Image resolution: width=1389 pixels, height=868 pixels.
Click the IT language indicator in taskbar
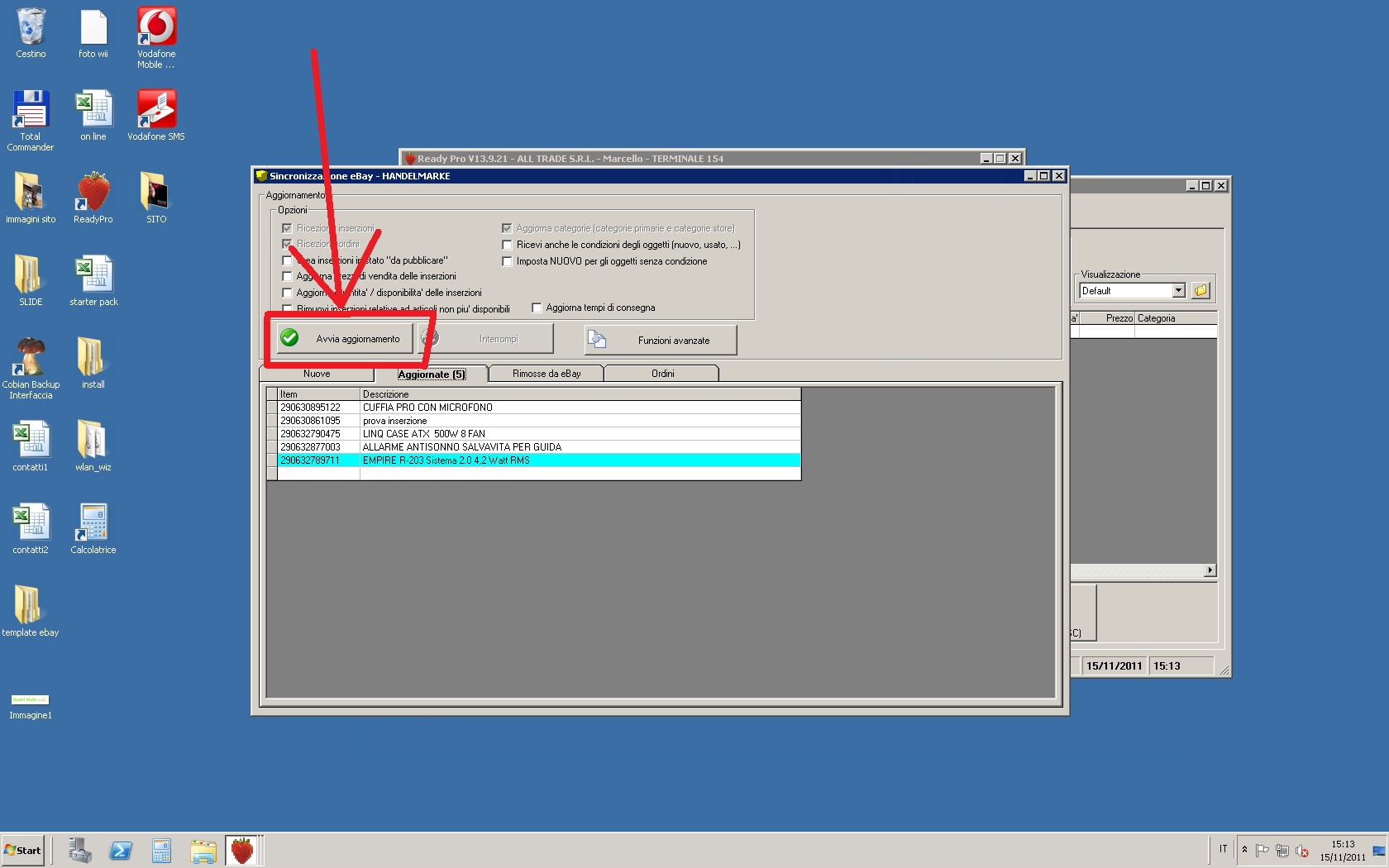1223,849
